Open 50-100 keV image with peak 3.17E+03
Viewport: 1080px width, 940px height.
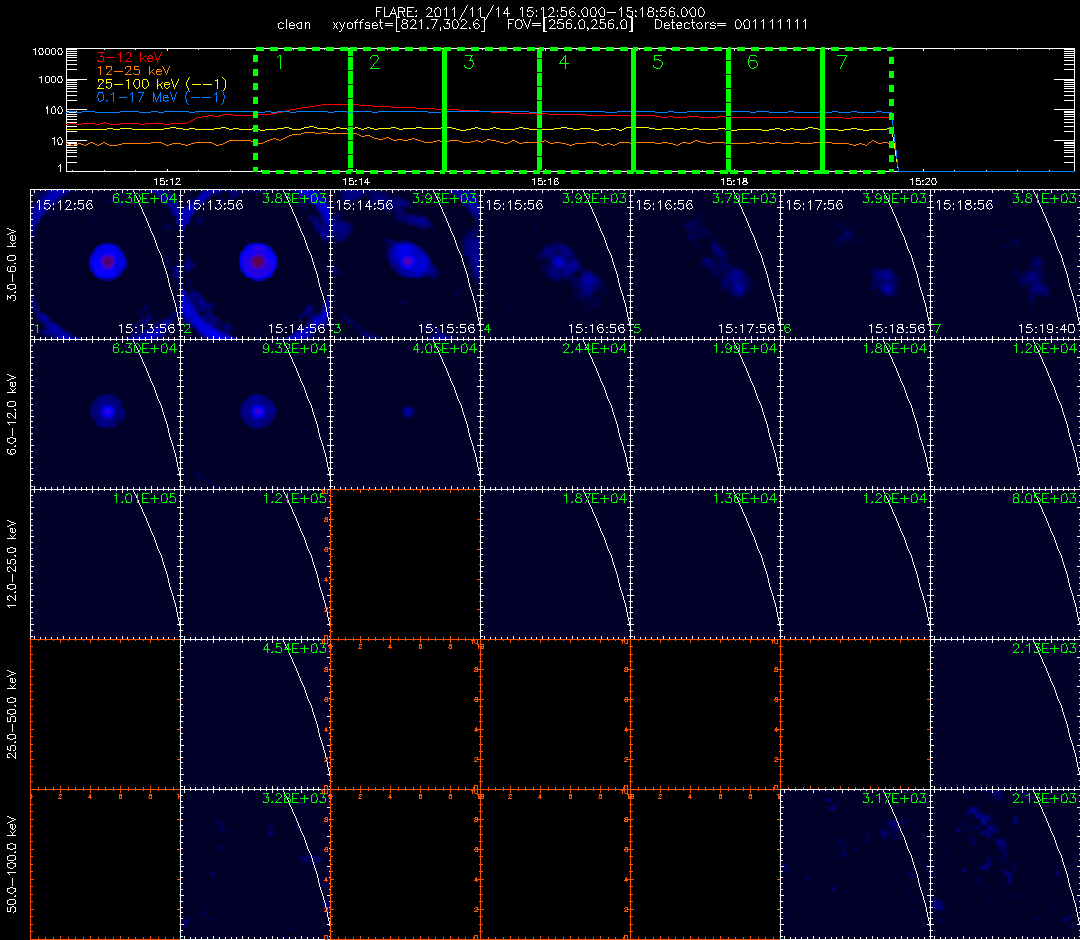855,864
